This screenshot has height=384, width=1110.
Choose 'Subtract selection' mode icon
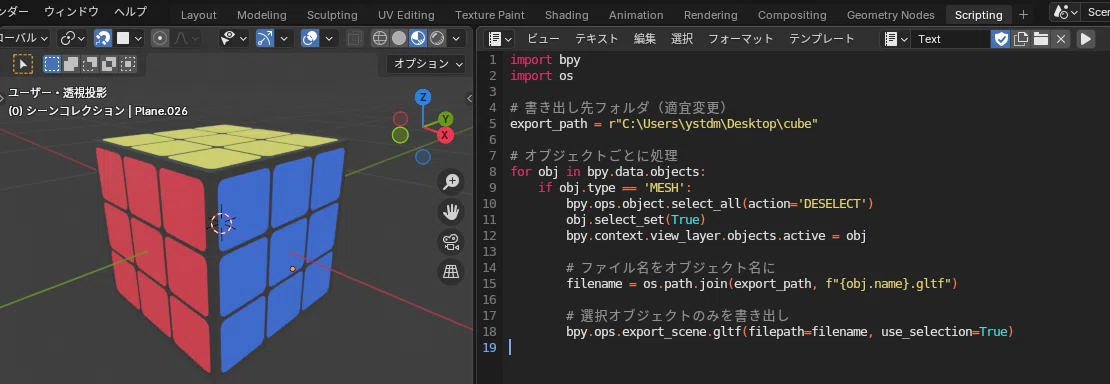[x=90, y=64]
